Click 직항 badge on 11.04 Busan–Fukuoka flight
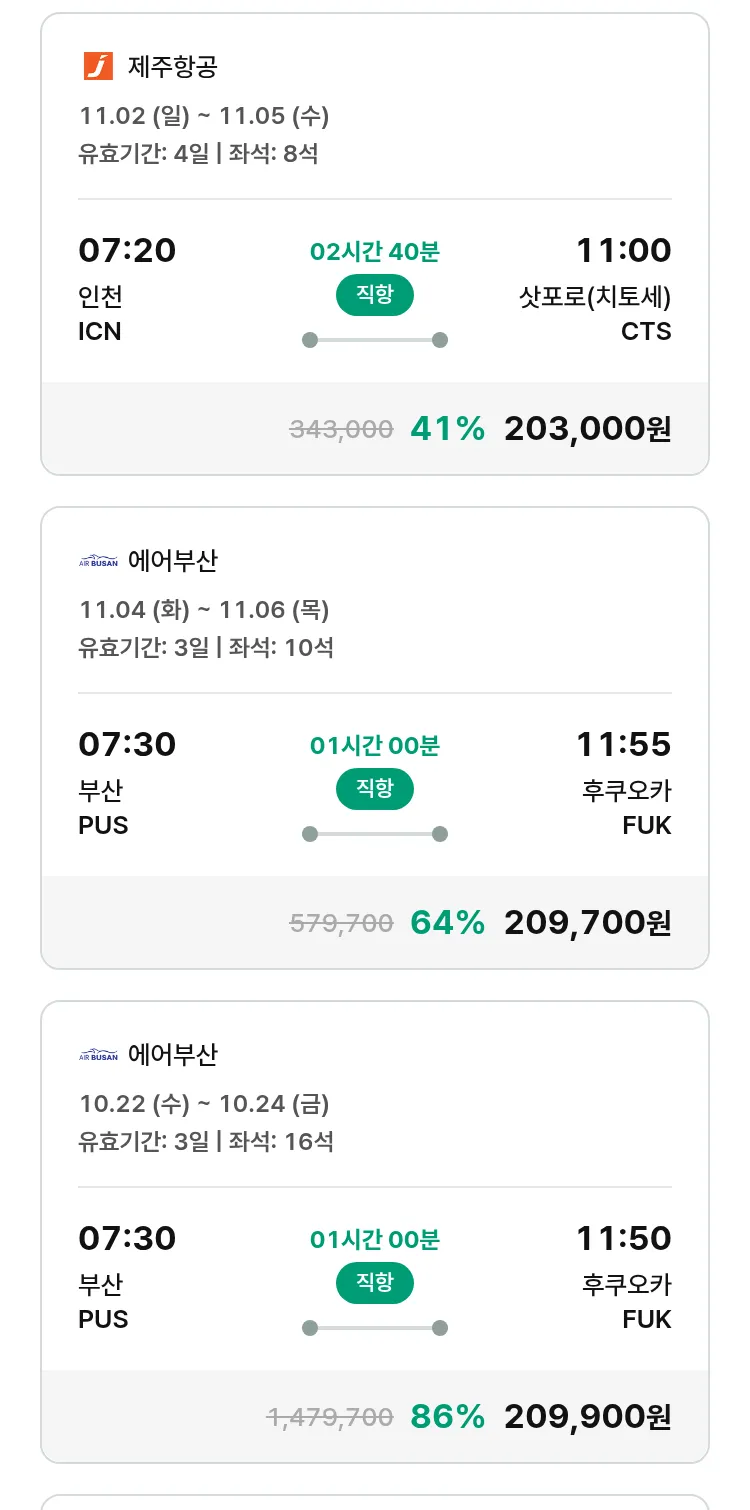Viewport: 750px width, 1510px height. [x=375, y=789]
